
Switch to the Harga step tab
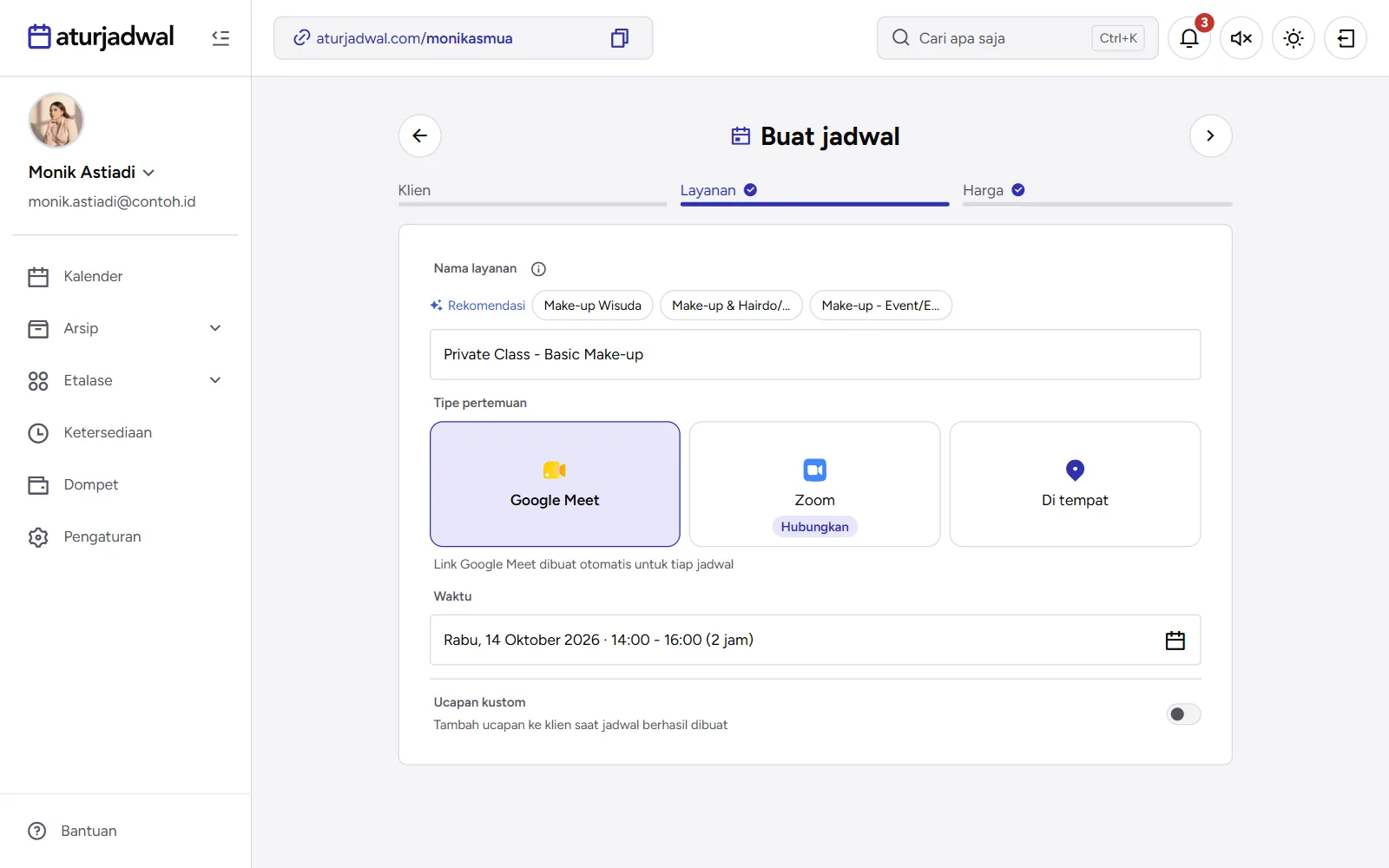[x=1097, y=193]
